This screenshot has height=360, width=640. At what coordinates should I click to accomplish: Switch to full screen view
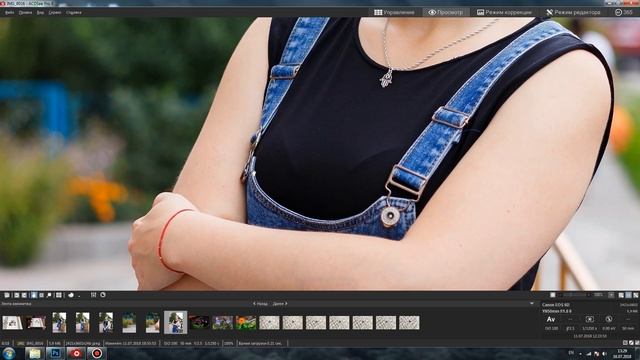(x=58, y=295)
